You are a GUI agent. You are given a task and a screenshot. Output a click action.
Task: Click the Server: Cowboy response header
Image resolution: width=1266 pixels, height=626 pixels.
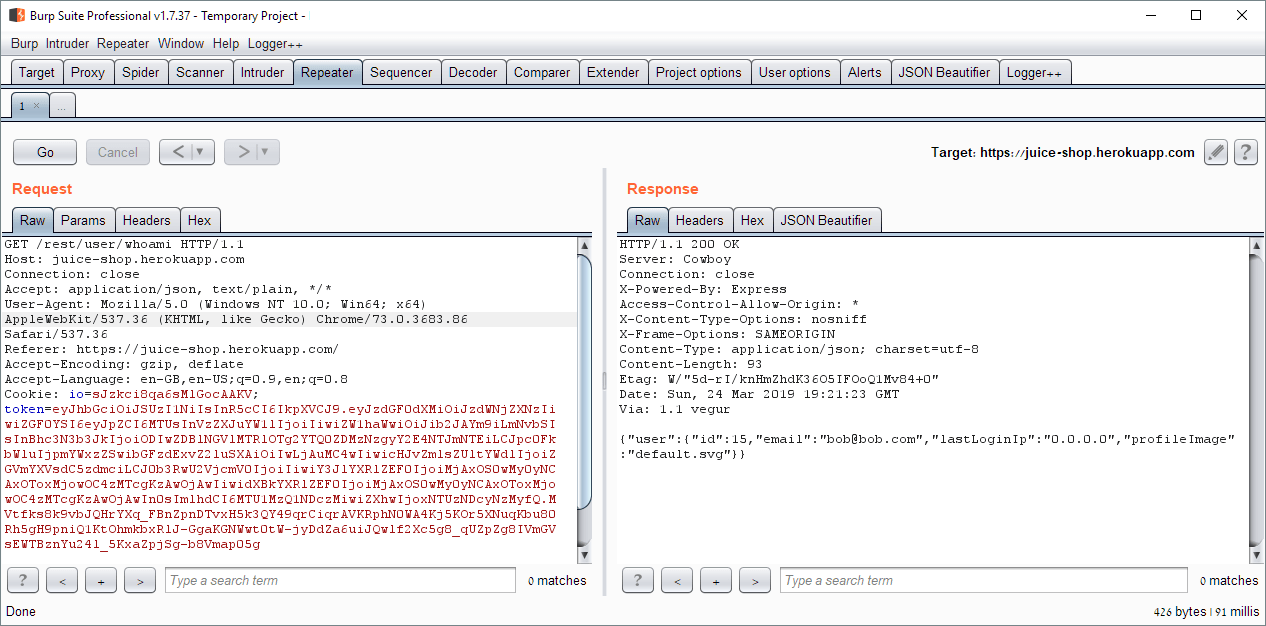click(x=676, y=259)
